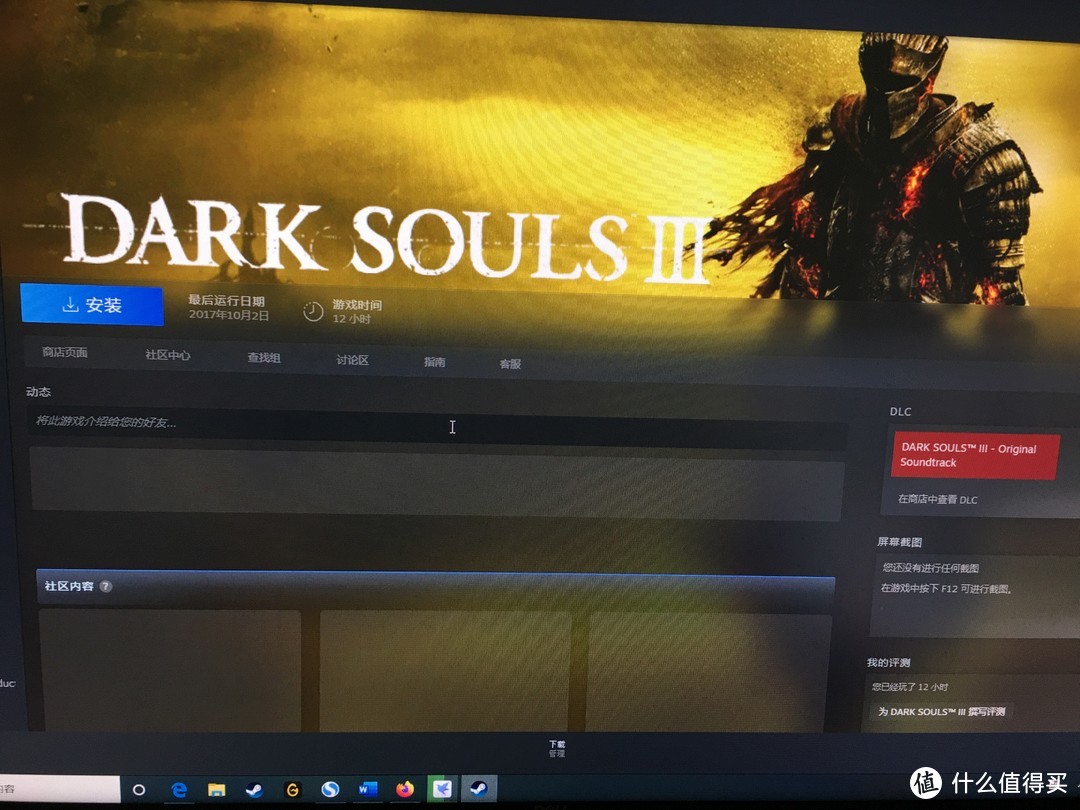Screen dimensions: 1080x810
Task: Launch Firefox from the taskbar
Action: click(405, 789)
